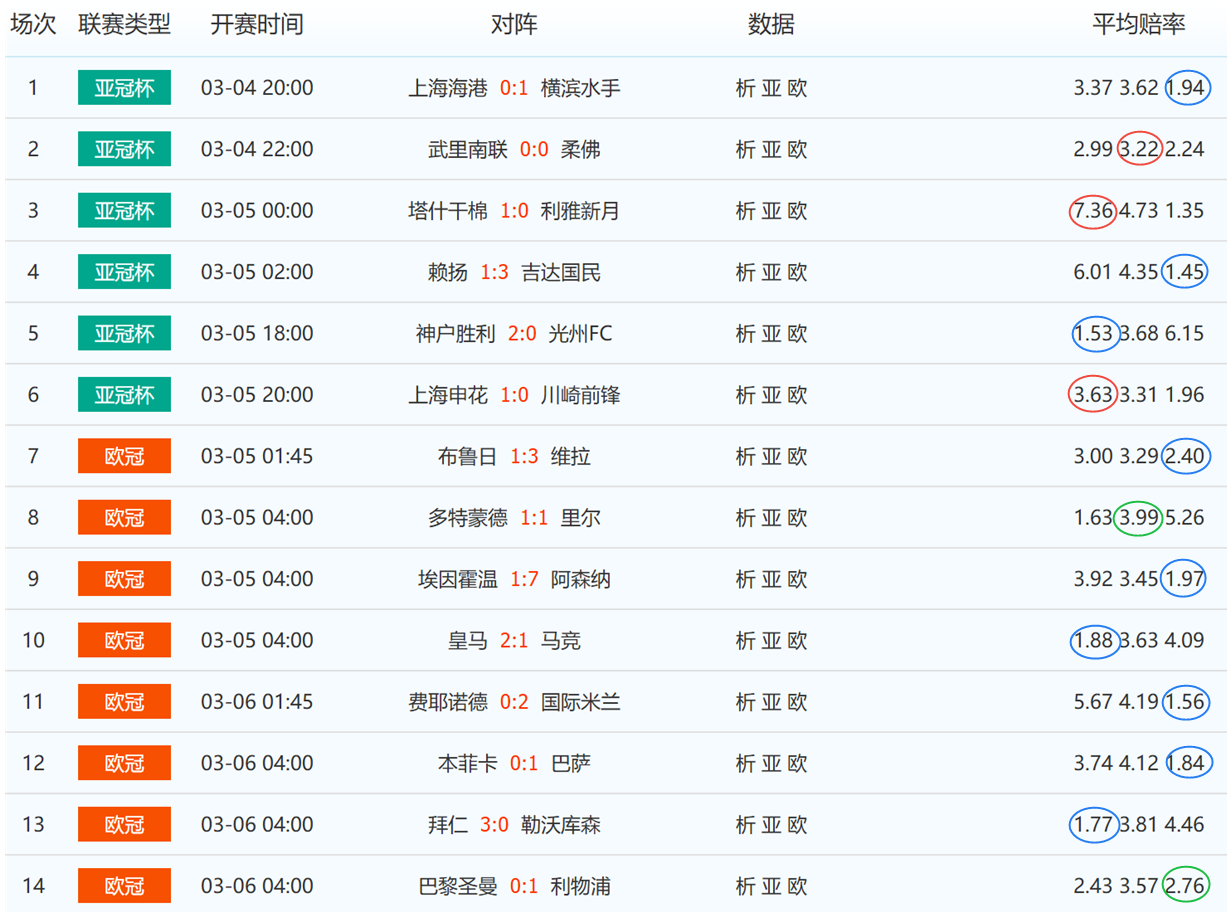Viewport: 1227px width, 912px height.
Task: Click the 欧冠 tag in row 14
Action: (124, 886)
